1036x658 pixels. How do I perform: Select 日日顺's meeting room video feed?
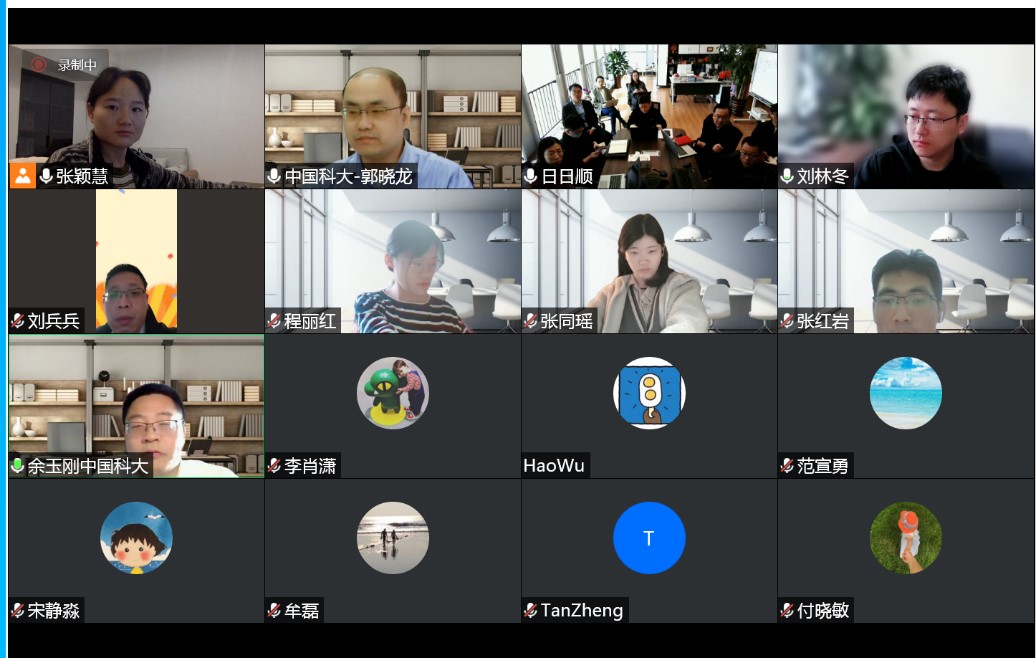649,116
